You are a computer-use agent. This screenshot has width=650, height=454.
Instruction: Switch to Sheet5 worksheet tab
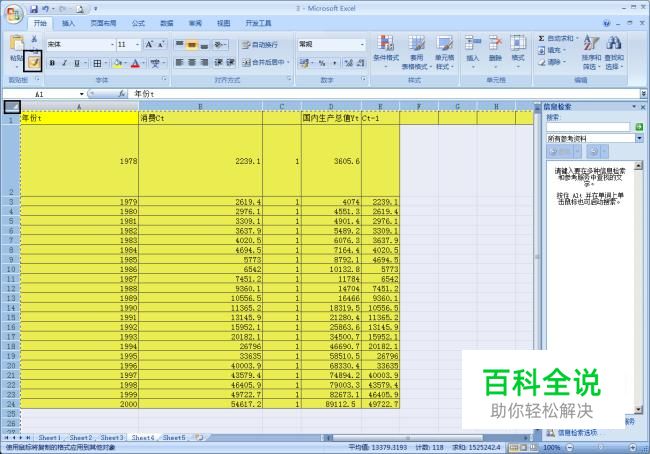pyautogui.click(x=174, y=437)
